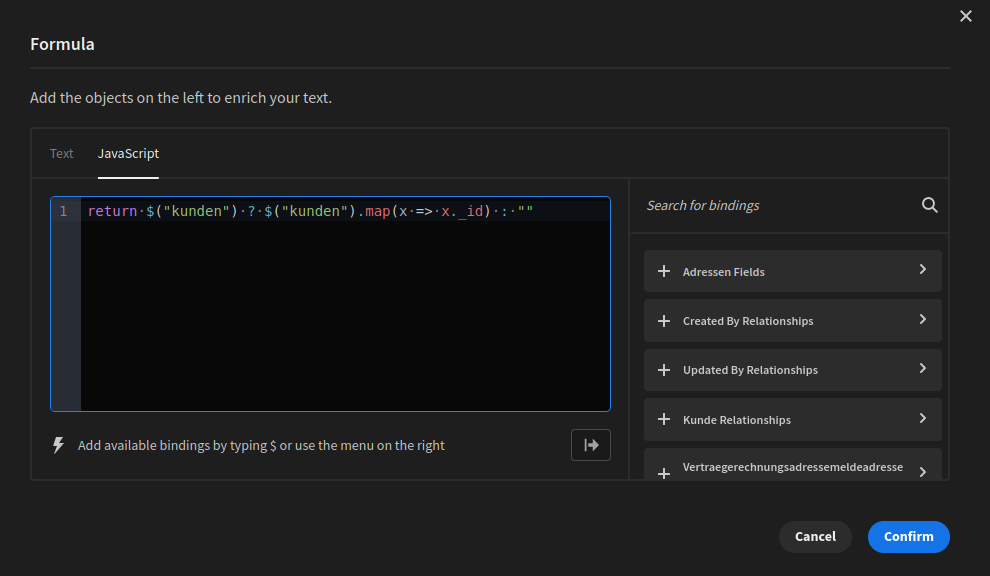The image size is (990, 576).
Task: Click the magnifier search icon
Action: (x=929, y=205)
